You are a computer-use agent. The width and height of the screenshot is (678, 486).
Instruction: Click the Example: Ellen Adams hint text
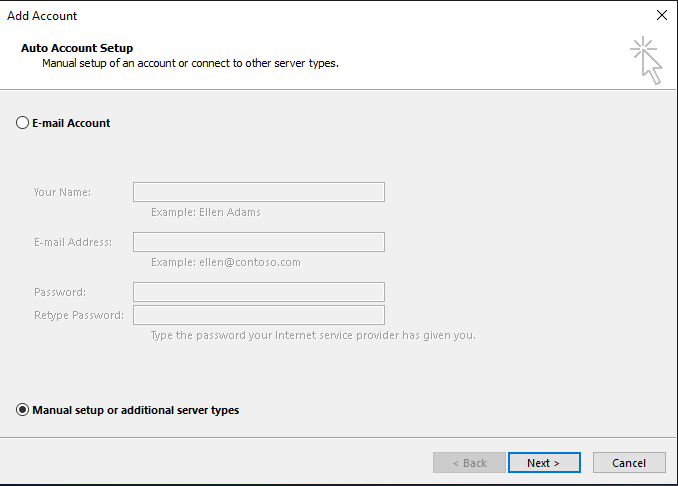pos(206,212)
